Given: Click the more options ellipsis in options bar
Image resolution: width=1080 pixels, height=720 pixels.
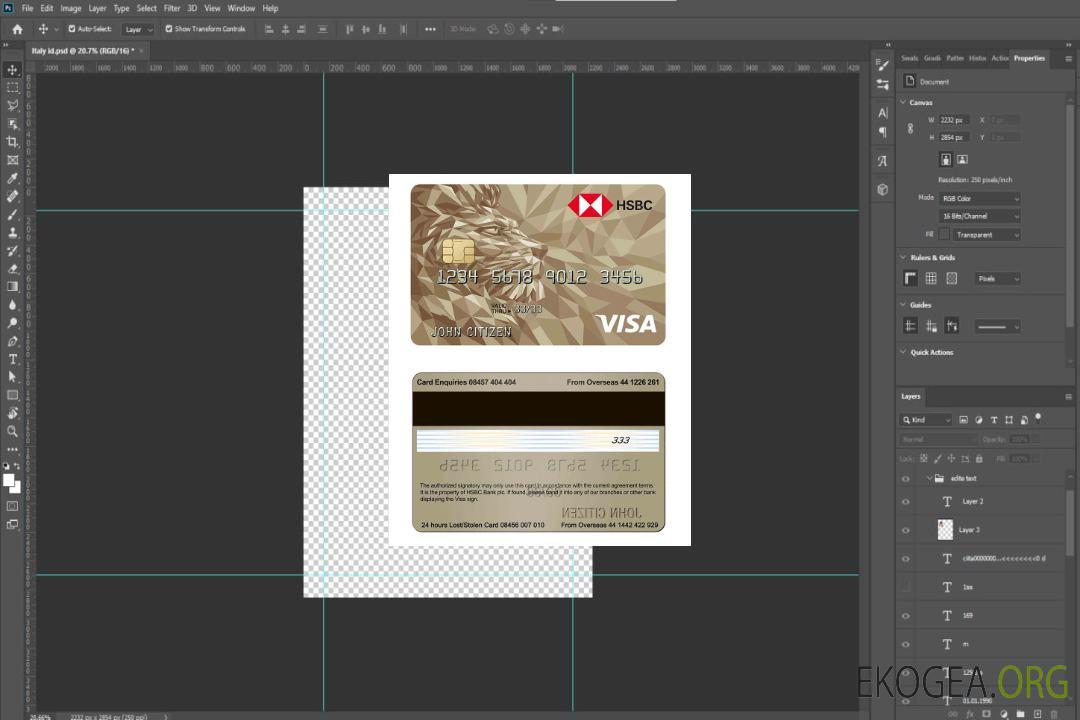Looking at the screenshot, I should 430,29.
